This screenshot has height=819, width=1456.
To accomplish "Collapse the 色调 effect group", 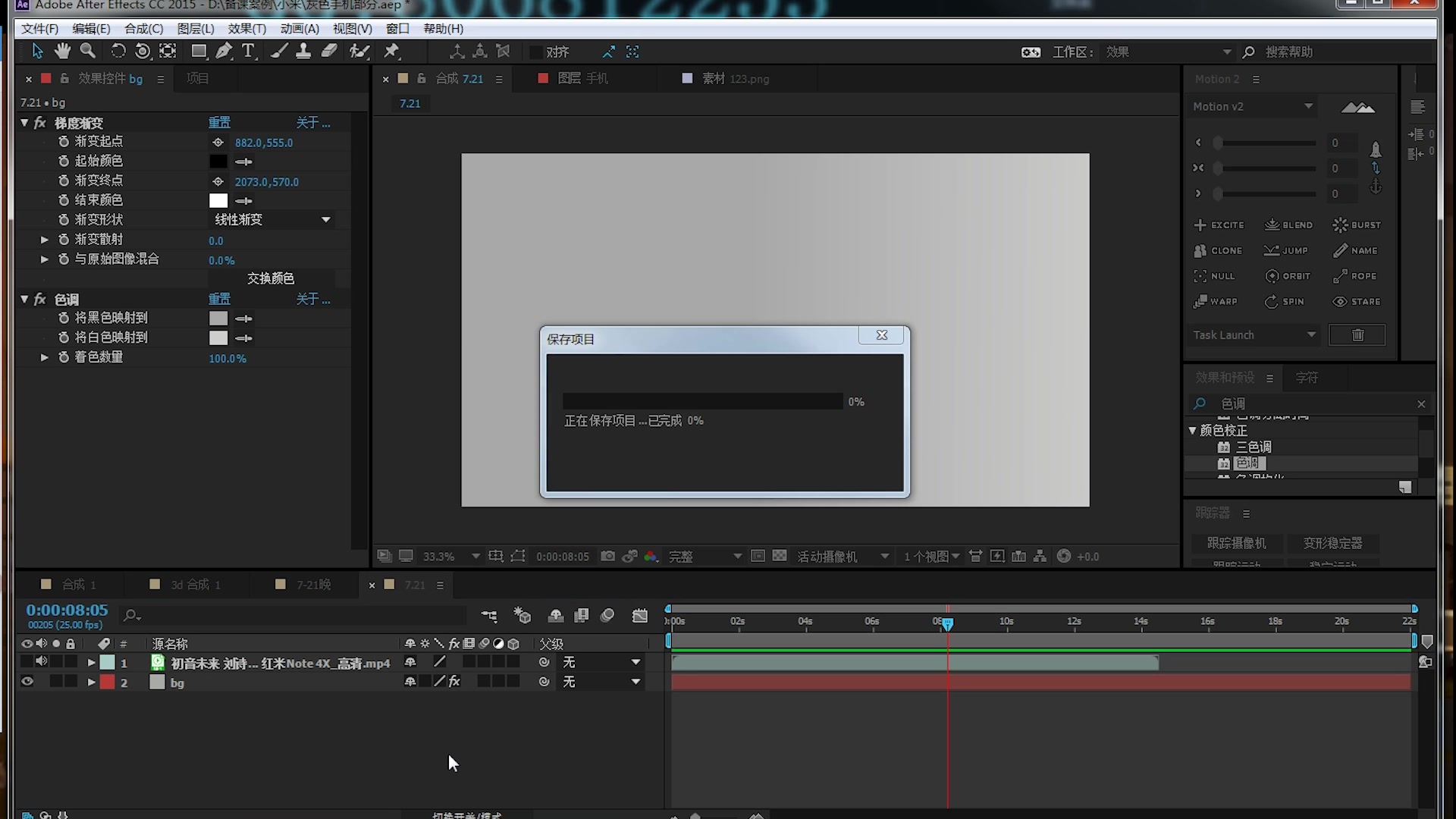I will (x=24, y=300).
